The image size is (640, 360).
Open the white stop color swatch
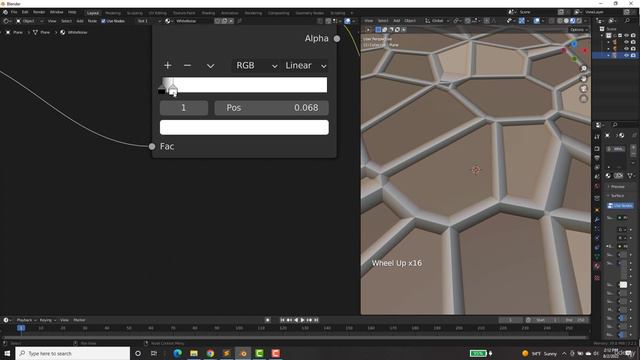[x=244, y=127]
